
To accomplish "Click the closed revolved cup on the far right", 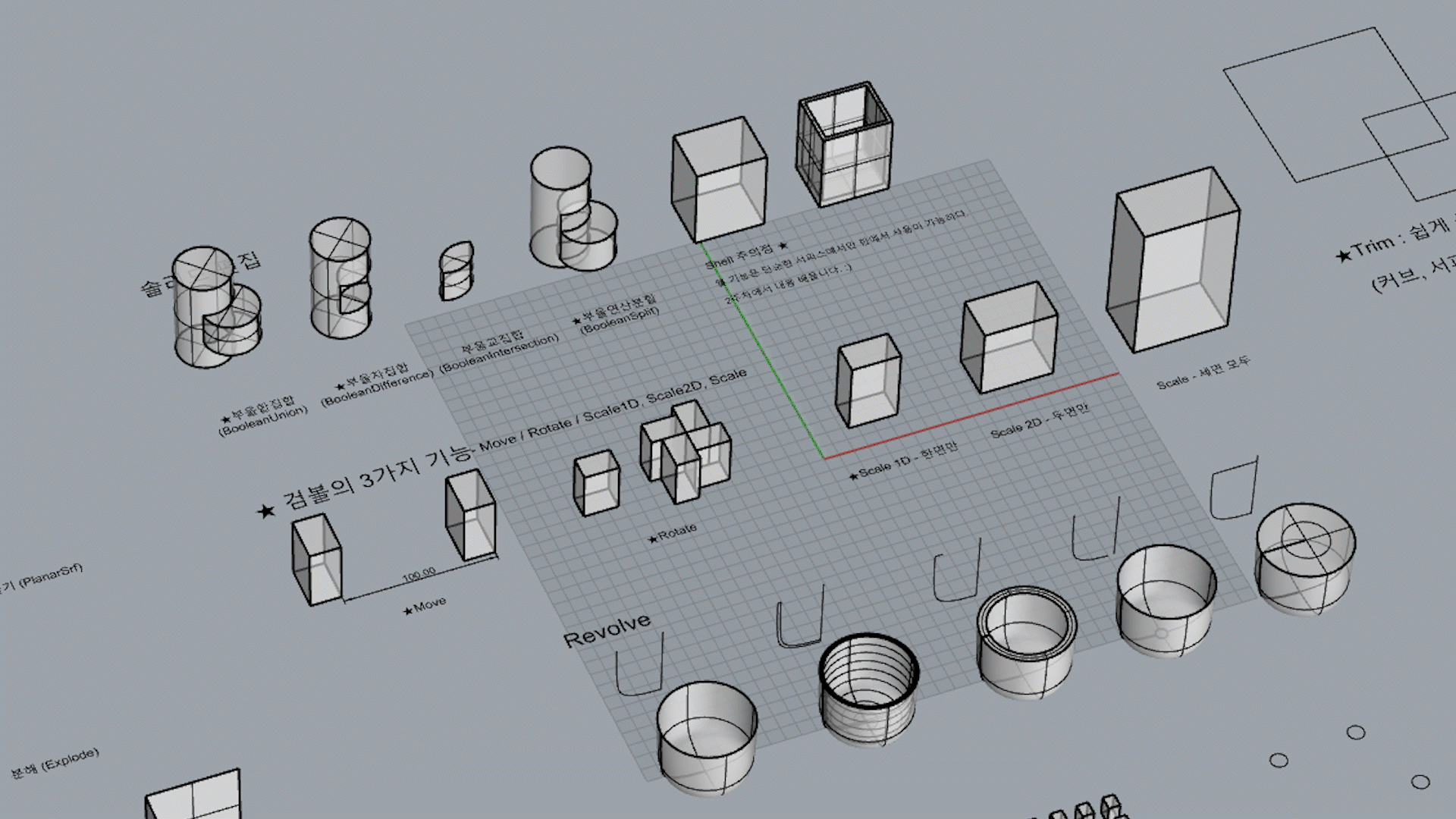I will point(1304,557).
